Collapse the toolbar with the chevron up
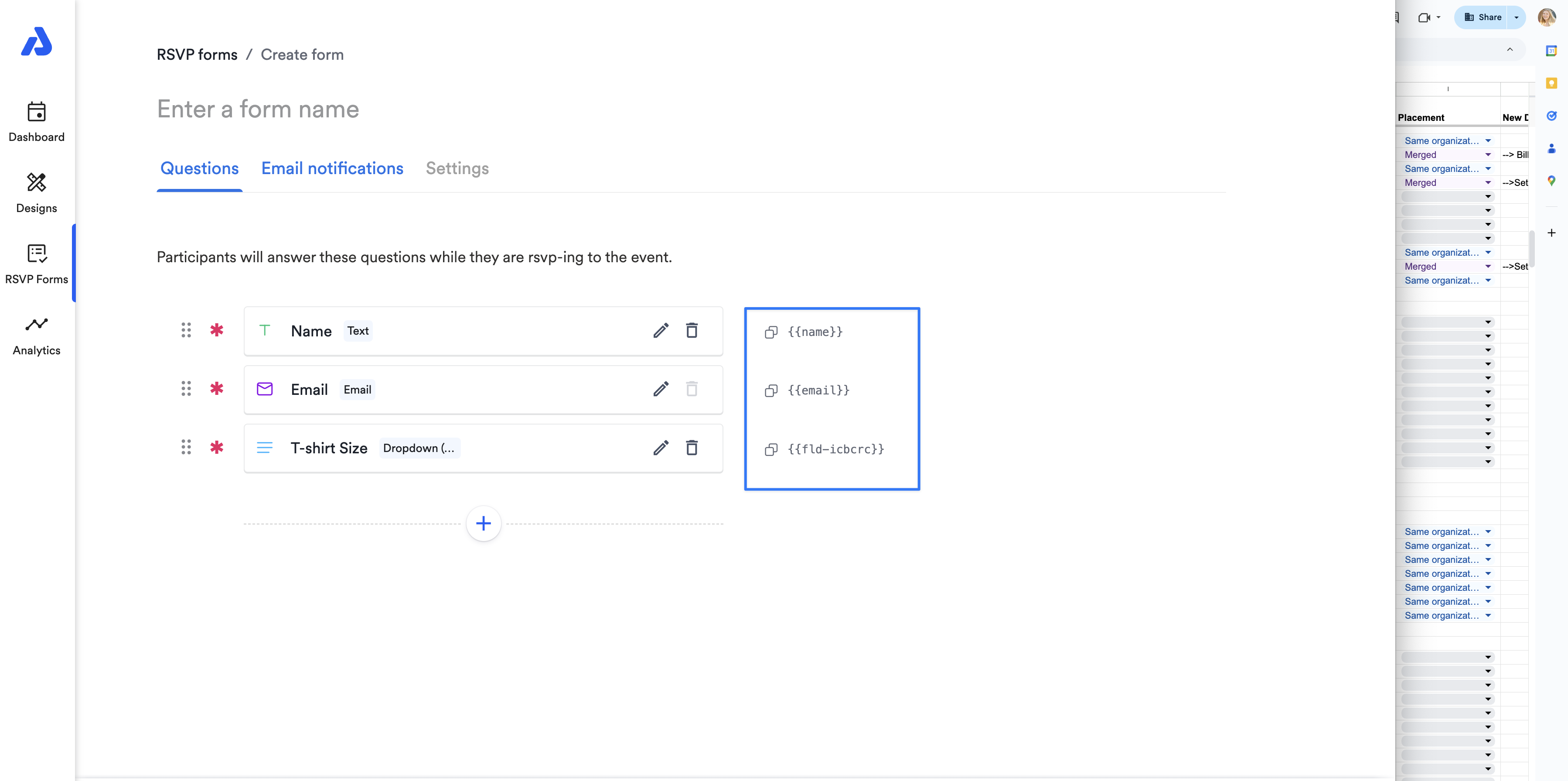This screenshot has width=1568, height=781. 1510,49
